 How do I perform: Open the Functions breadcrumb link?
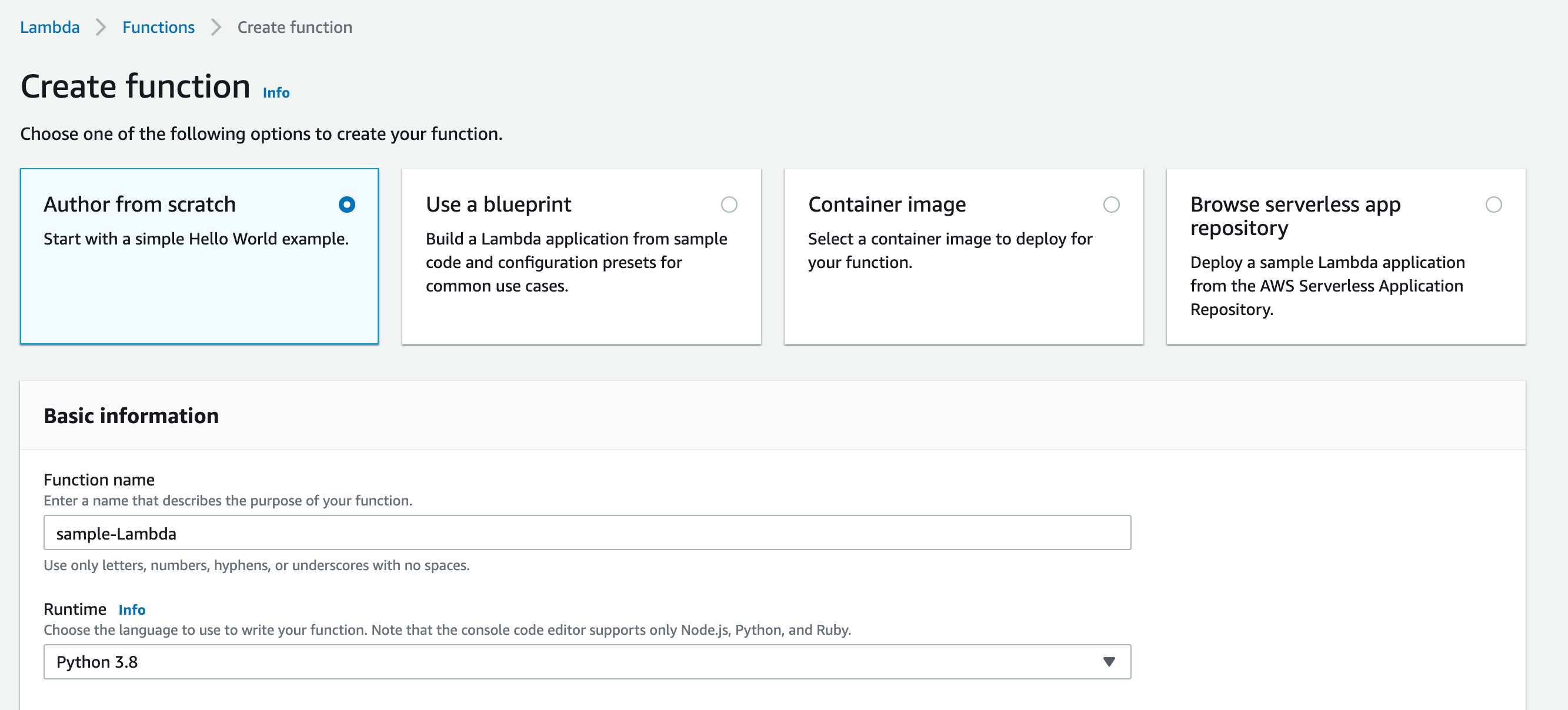[x=158, y=28]
